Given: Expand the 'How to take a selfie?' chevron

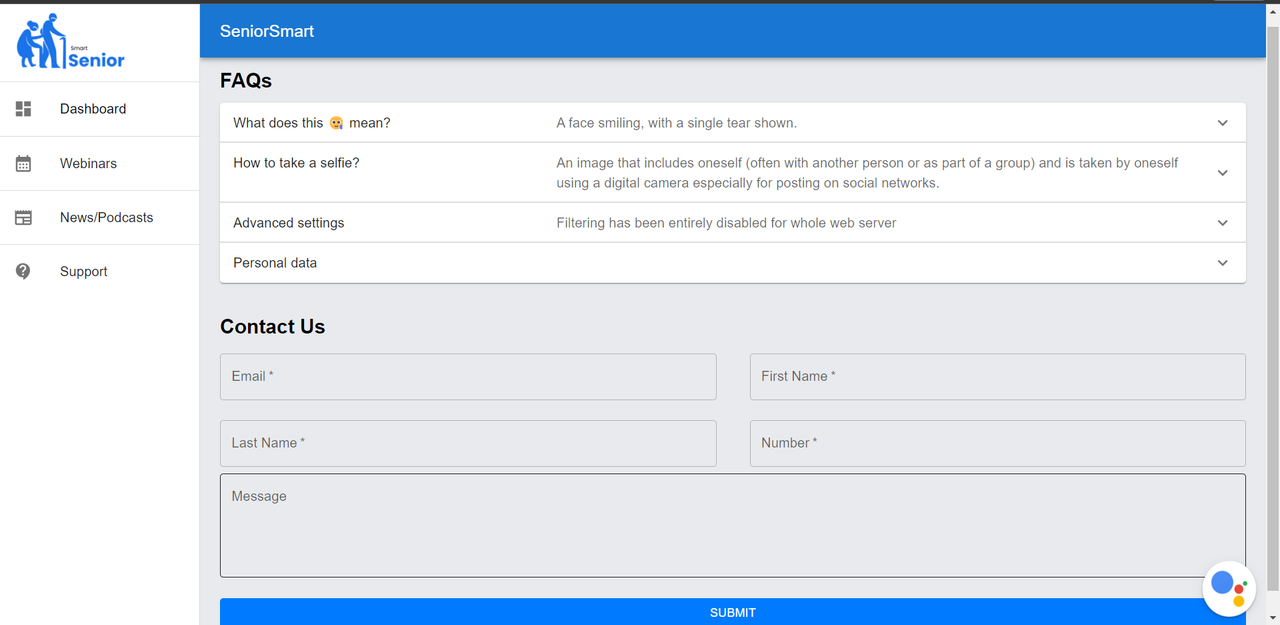Looking at the screenshot, I should pyautogui.click(x=1222, y=173).
